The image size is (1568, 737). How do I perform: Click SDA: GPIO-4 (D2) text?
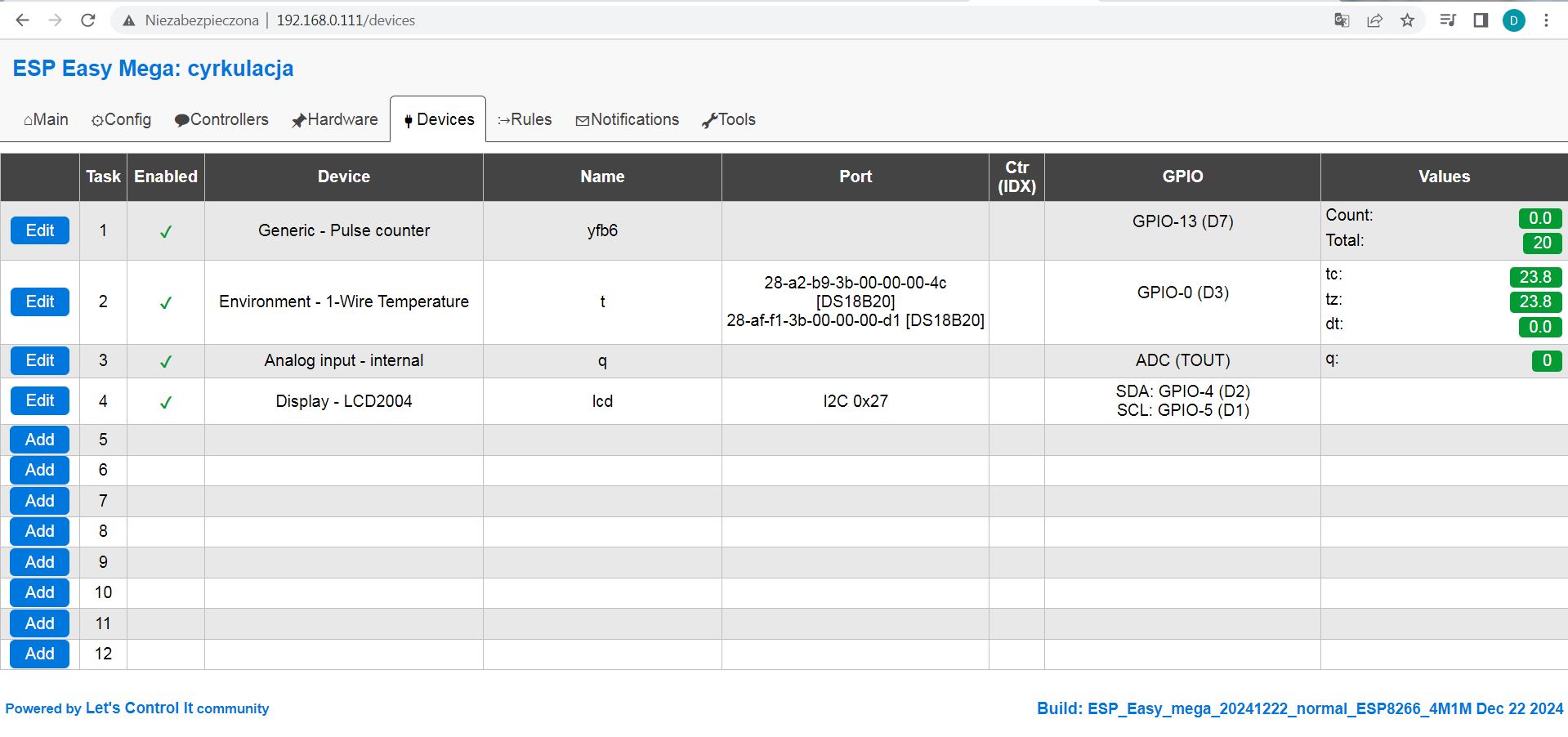click(x=1182, y=391)
